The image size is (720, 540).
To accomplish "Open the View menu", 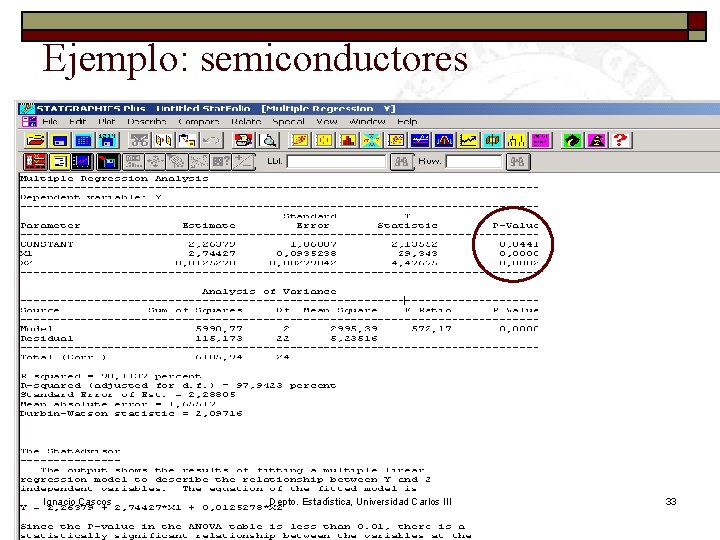I will coord(326,121).
